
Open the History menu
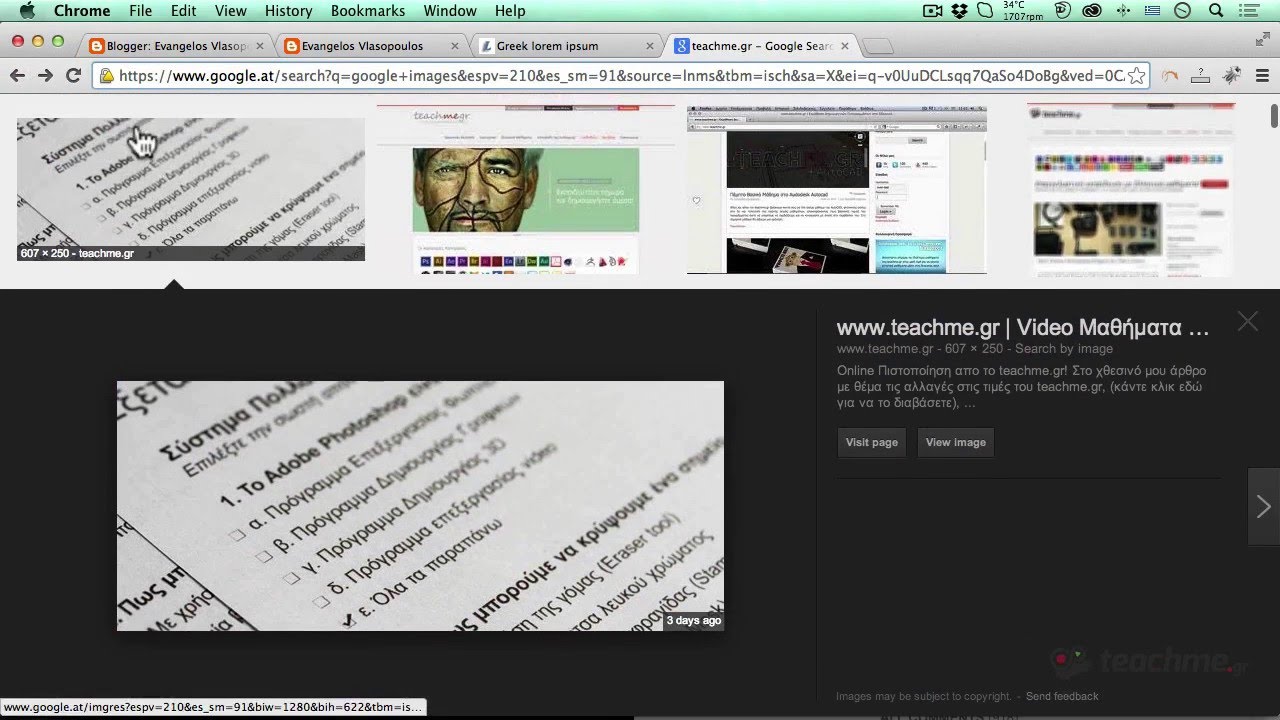coord(289,11)
